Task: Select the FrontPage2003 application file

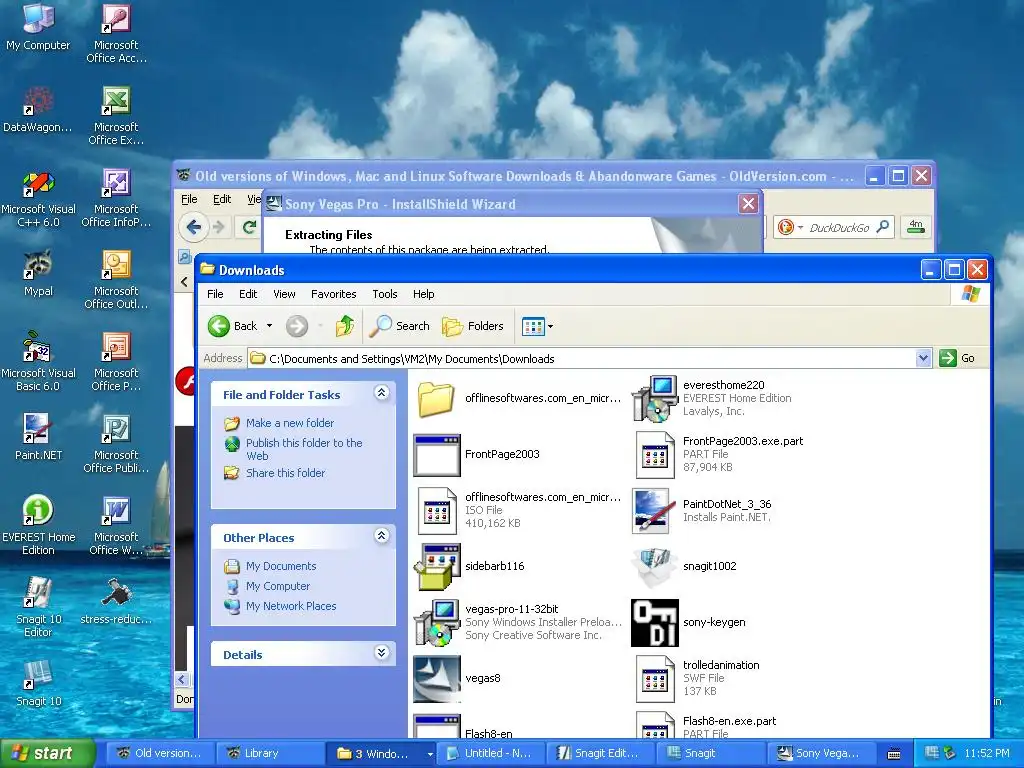Action: [x=477, y=455]
